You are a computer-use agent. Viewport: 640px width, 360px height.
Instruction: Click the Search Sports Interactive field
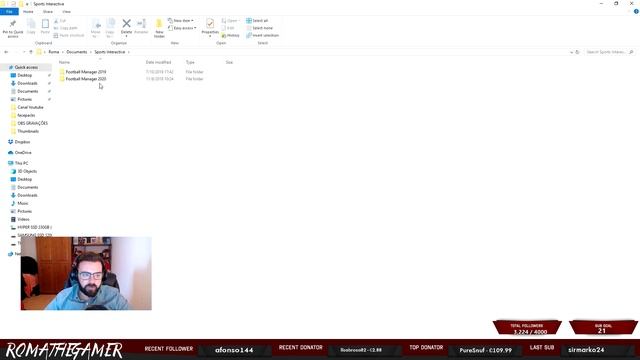pyautogui.click(x=609, y=52)
